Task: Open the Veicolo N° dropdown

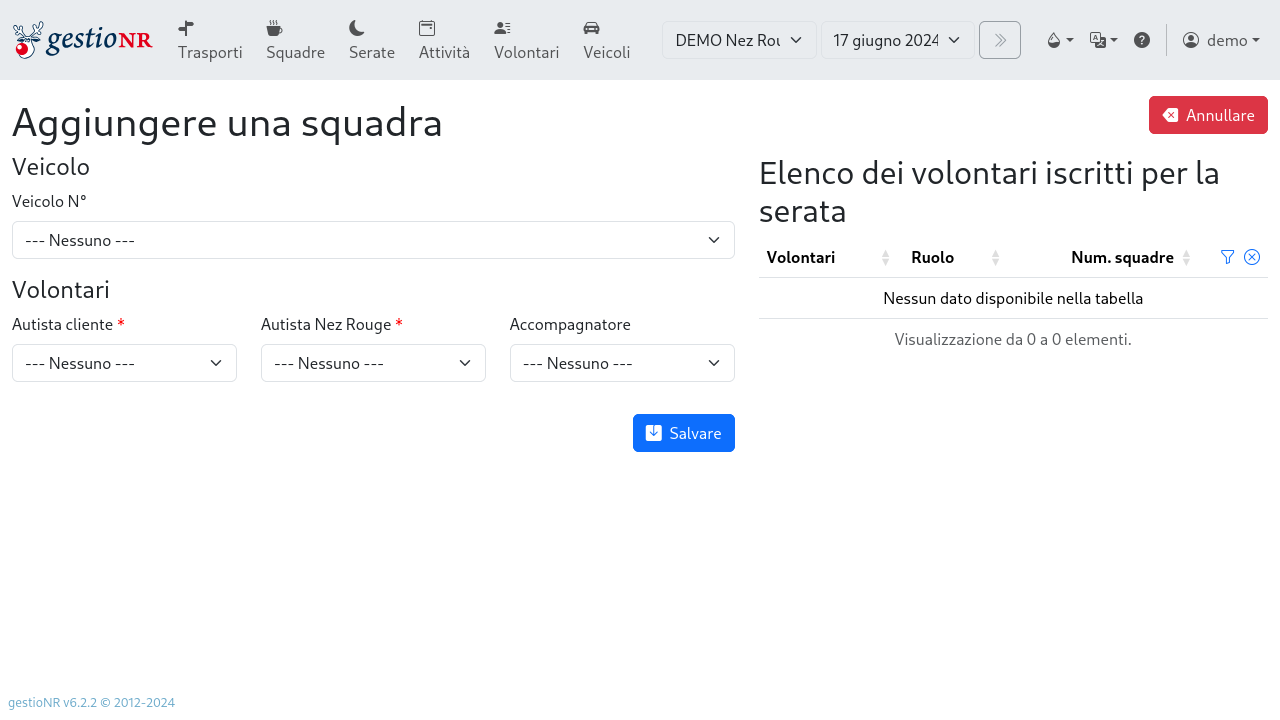Action: tap(372, 240)
